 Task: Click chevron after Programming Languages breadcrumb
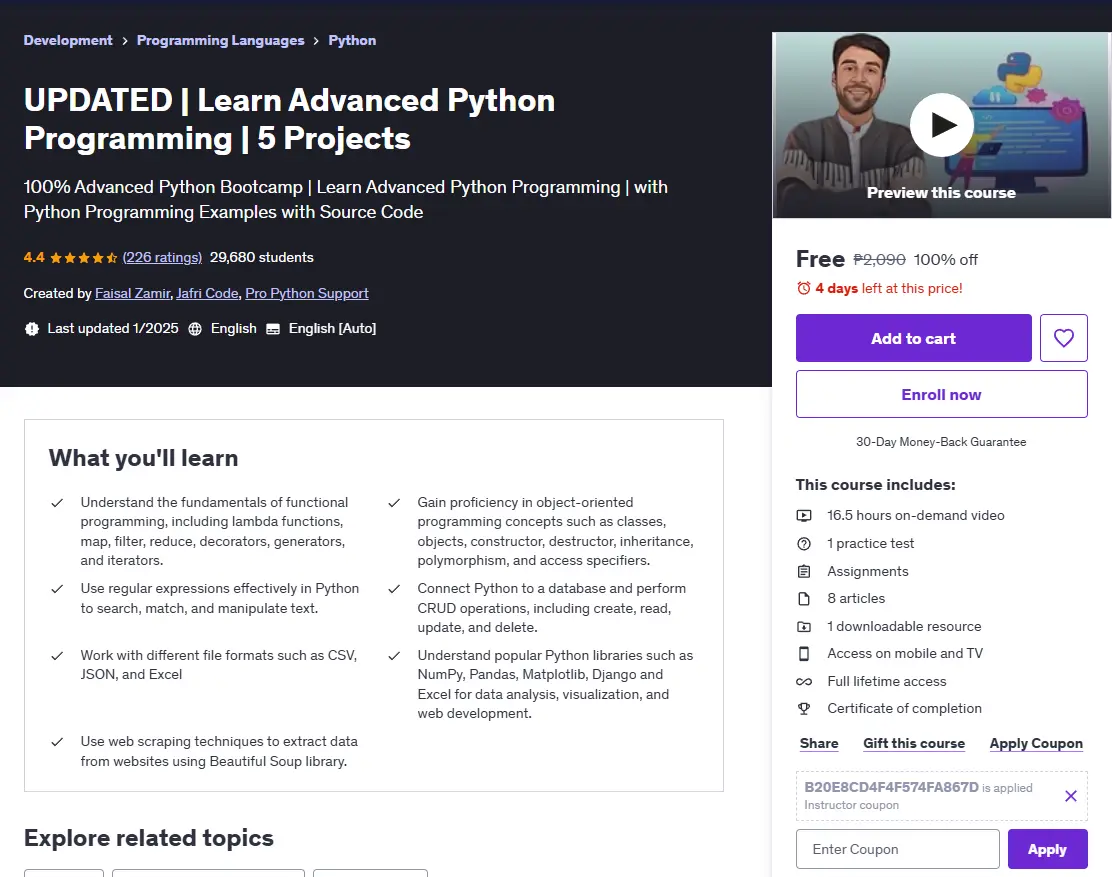[316, 41]
